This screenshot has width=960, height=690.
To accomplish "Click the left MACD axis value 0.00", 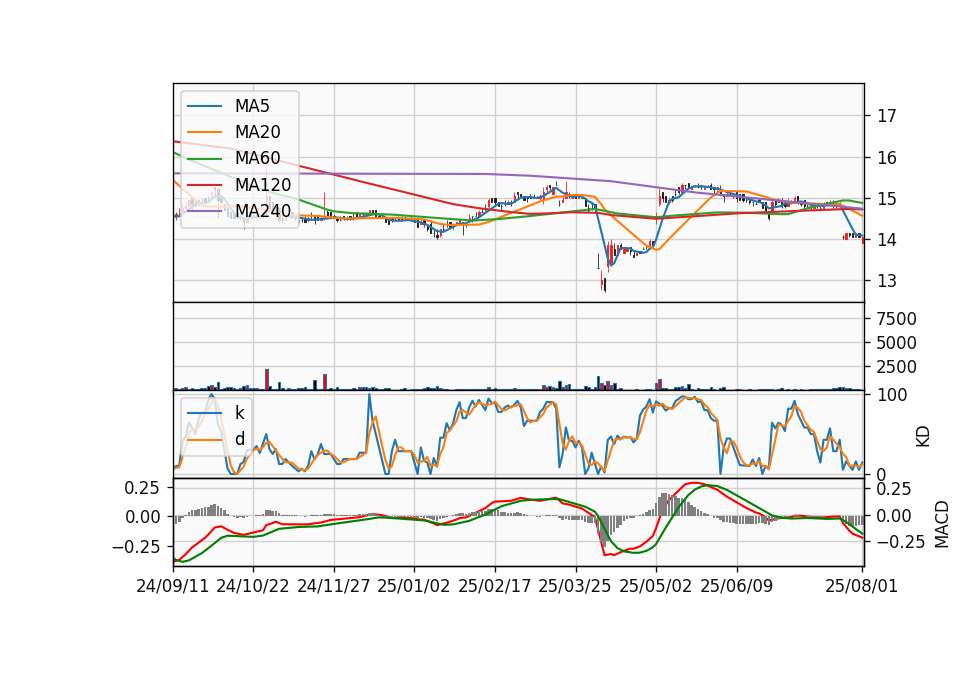I will point(143,517).
